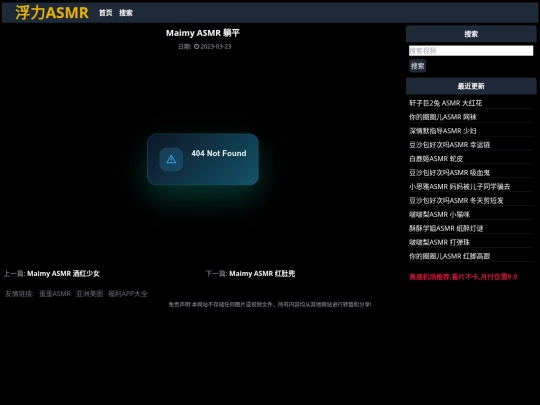540x405 pixels.
Task: Open the 搜索 nav item in header
Action: point(126,13)
